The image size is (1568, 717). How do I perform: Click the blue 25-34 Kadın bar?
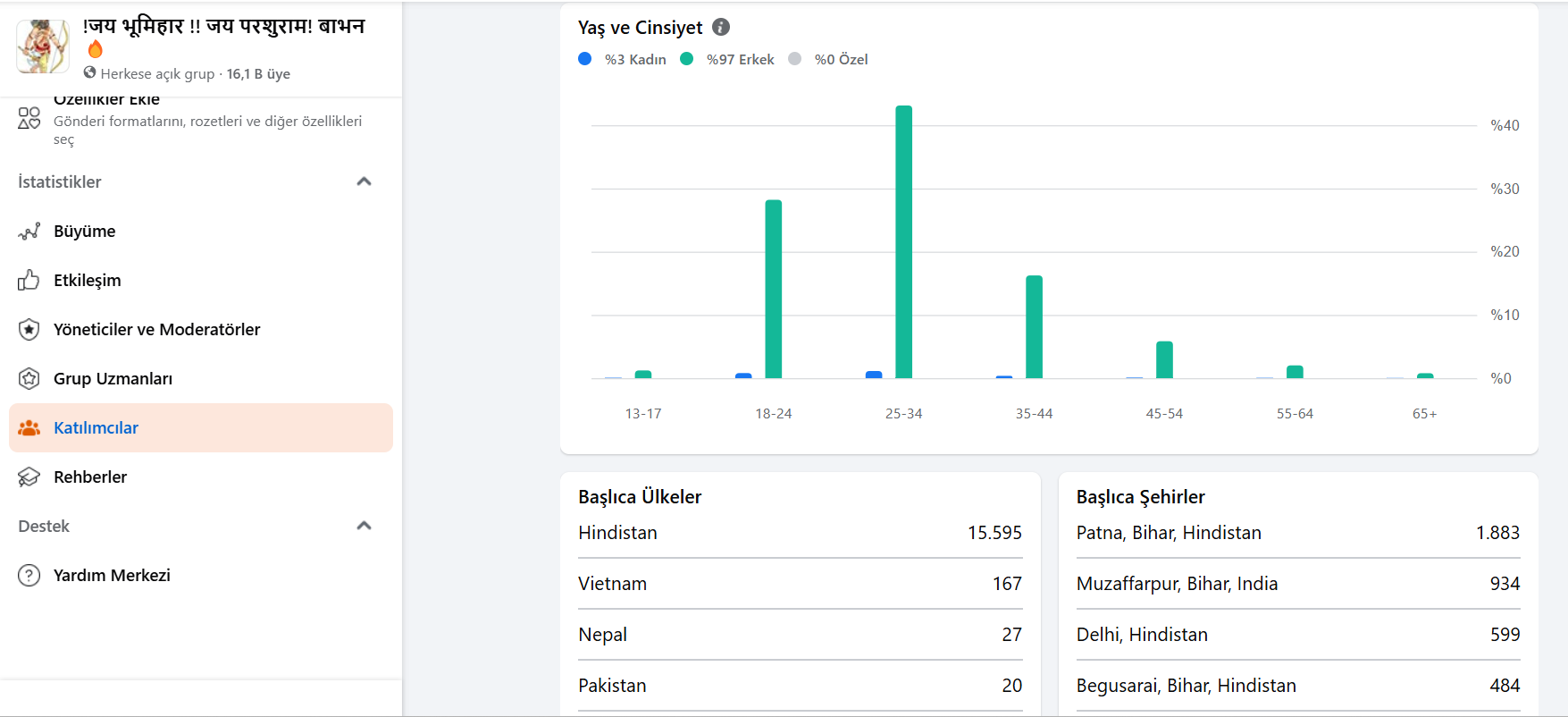(874, 375)
